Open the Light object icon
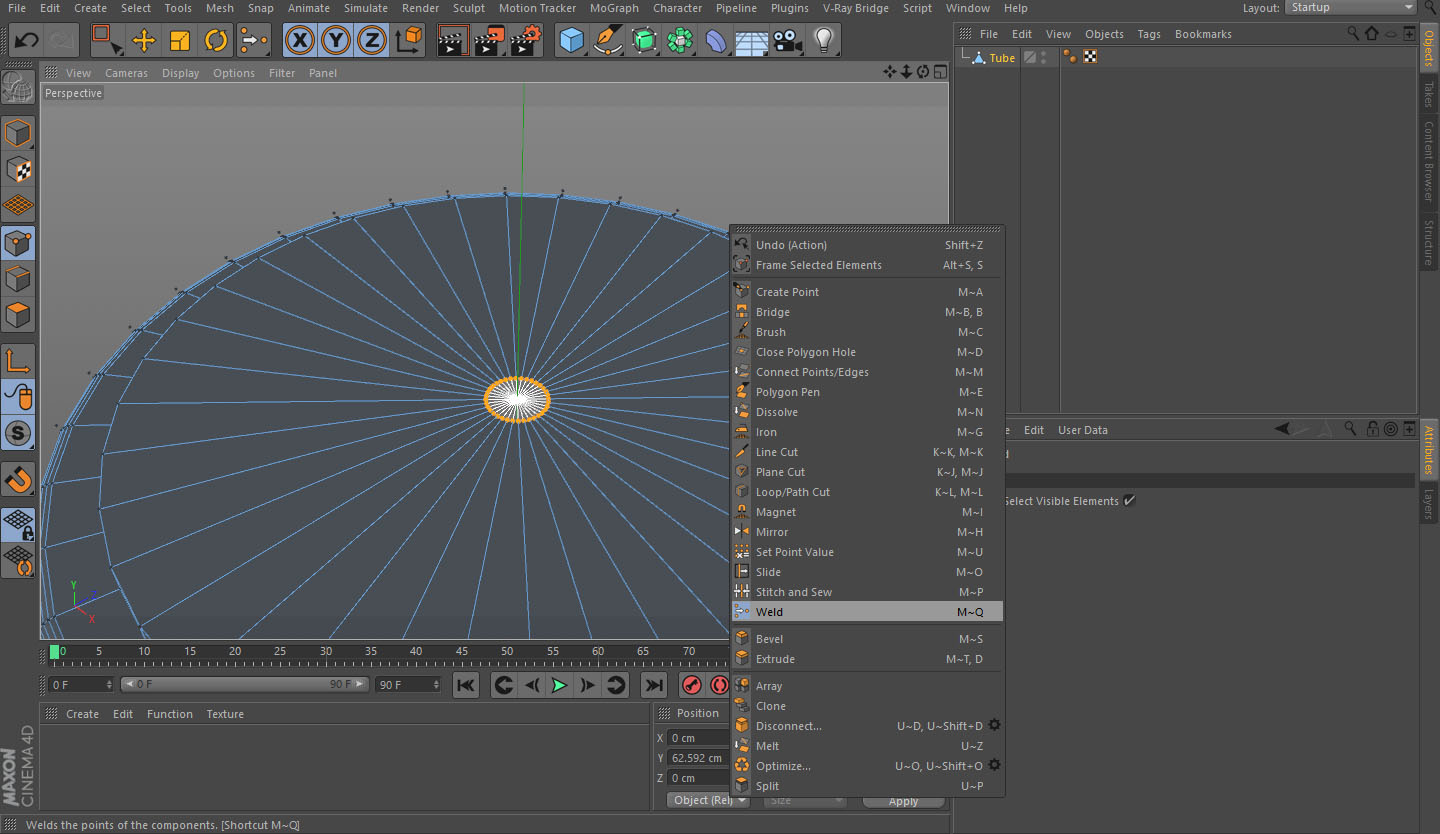Viewport: 1440px width, 834px height. click(x=823, y=41)
